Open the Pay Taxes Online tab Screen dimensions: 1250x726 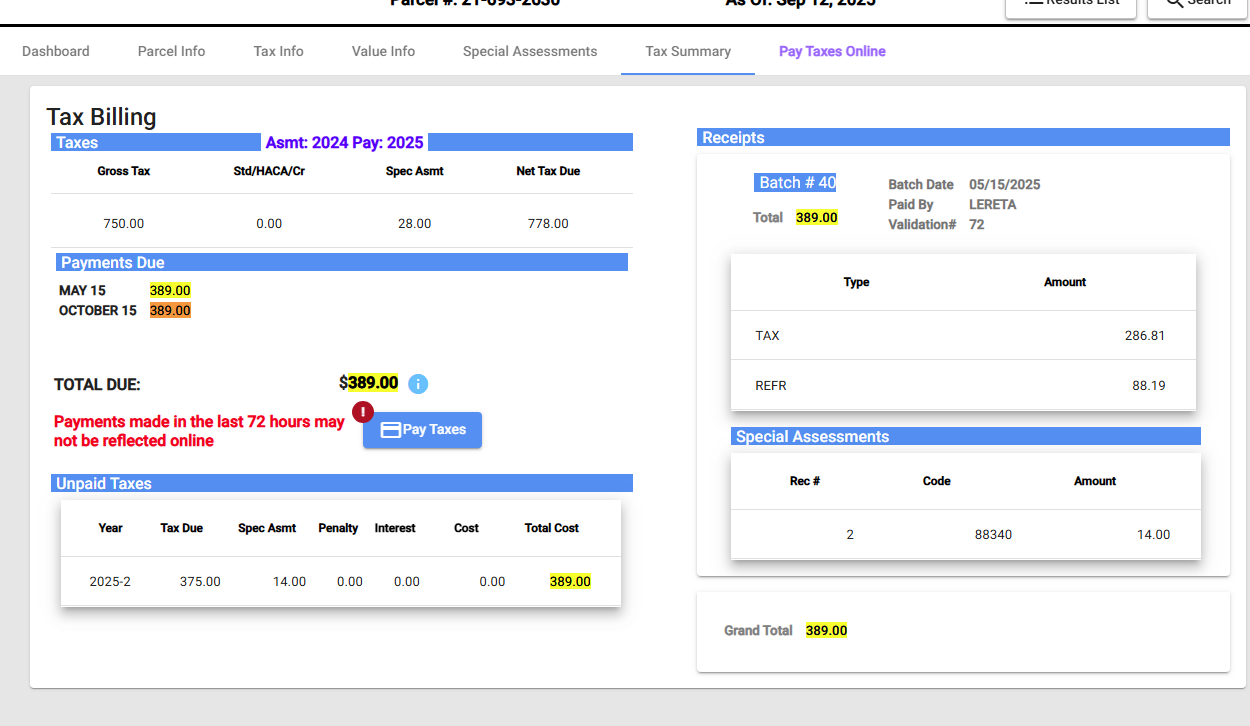pyautogui.click(x=832, y=51)
